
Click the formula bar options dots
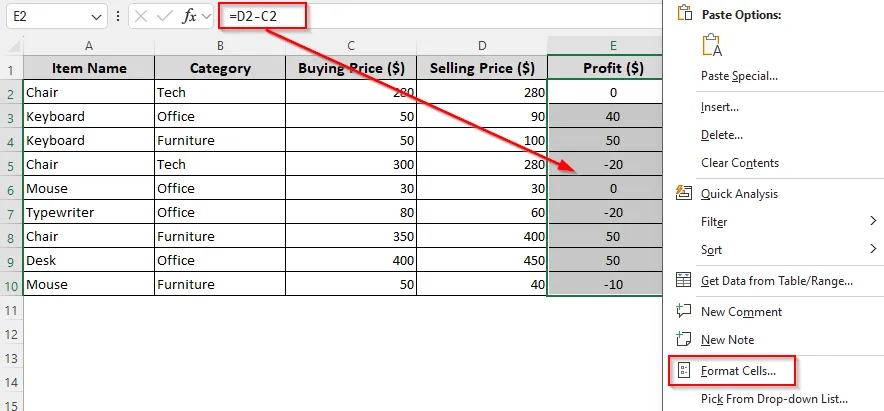tap(118, 16)
